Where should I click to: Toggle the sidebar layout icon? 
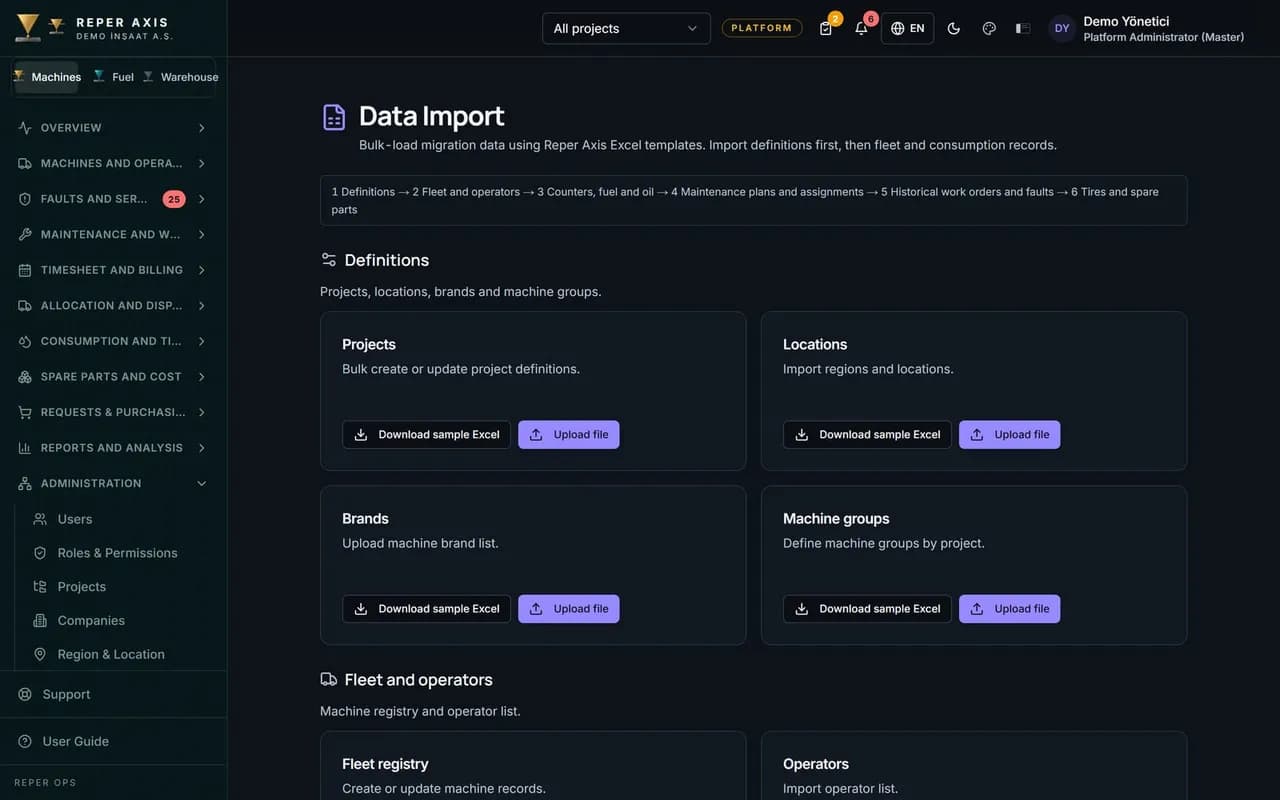point(1023,29)
